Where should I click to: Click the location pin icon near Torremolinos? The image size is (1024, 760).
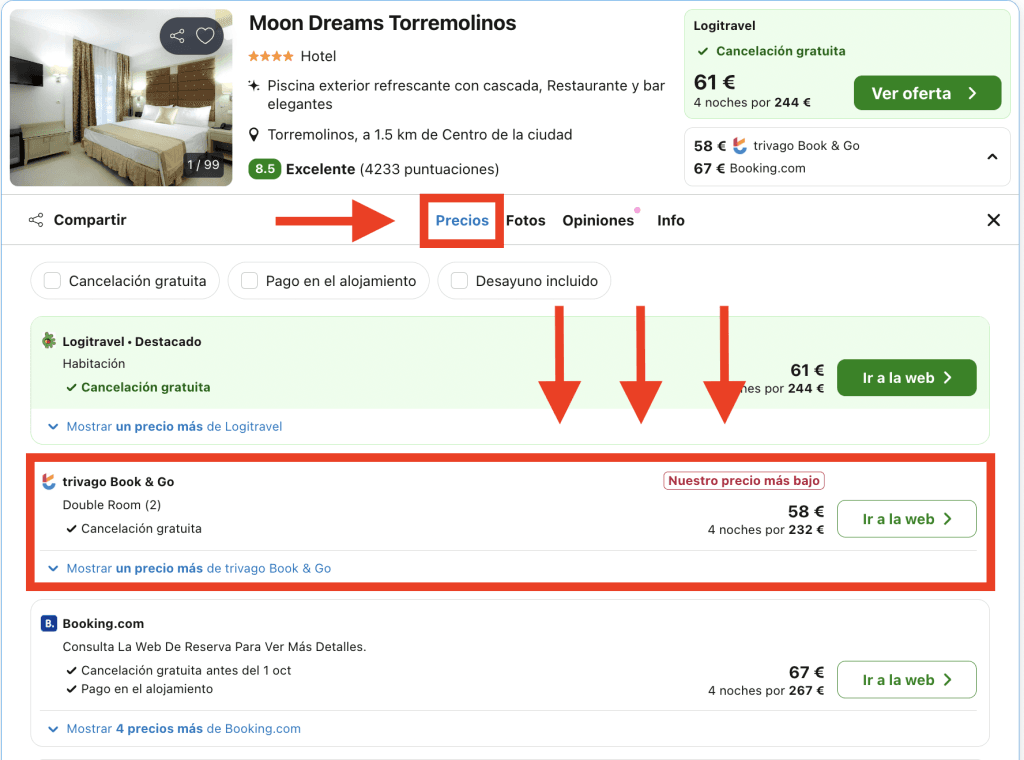(254, 135)
